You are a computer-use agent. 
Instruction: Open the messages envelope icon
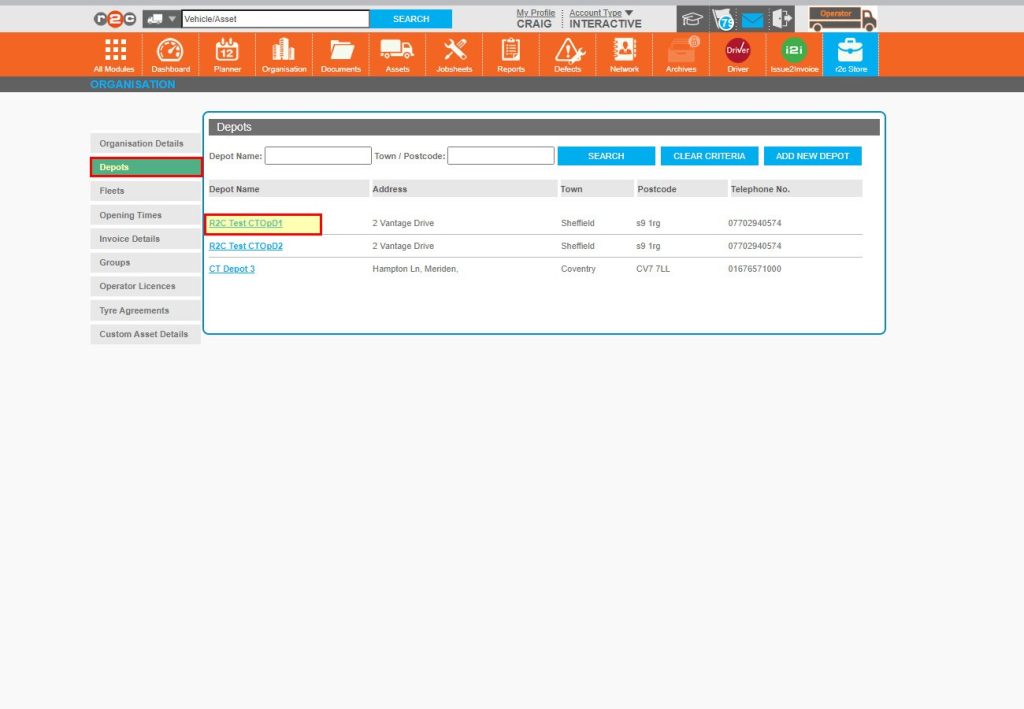tap(752, 17)
